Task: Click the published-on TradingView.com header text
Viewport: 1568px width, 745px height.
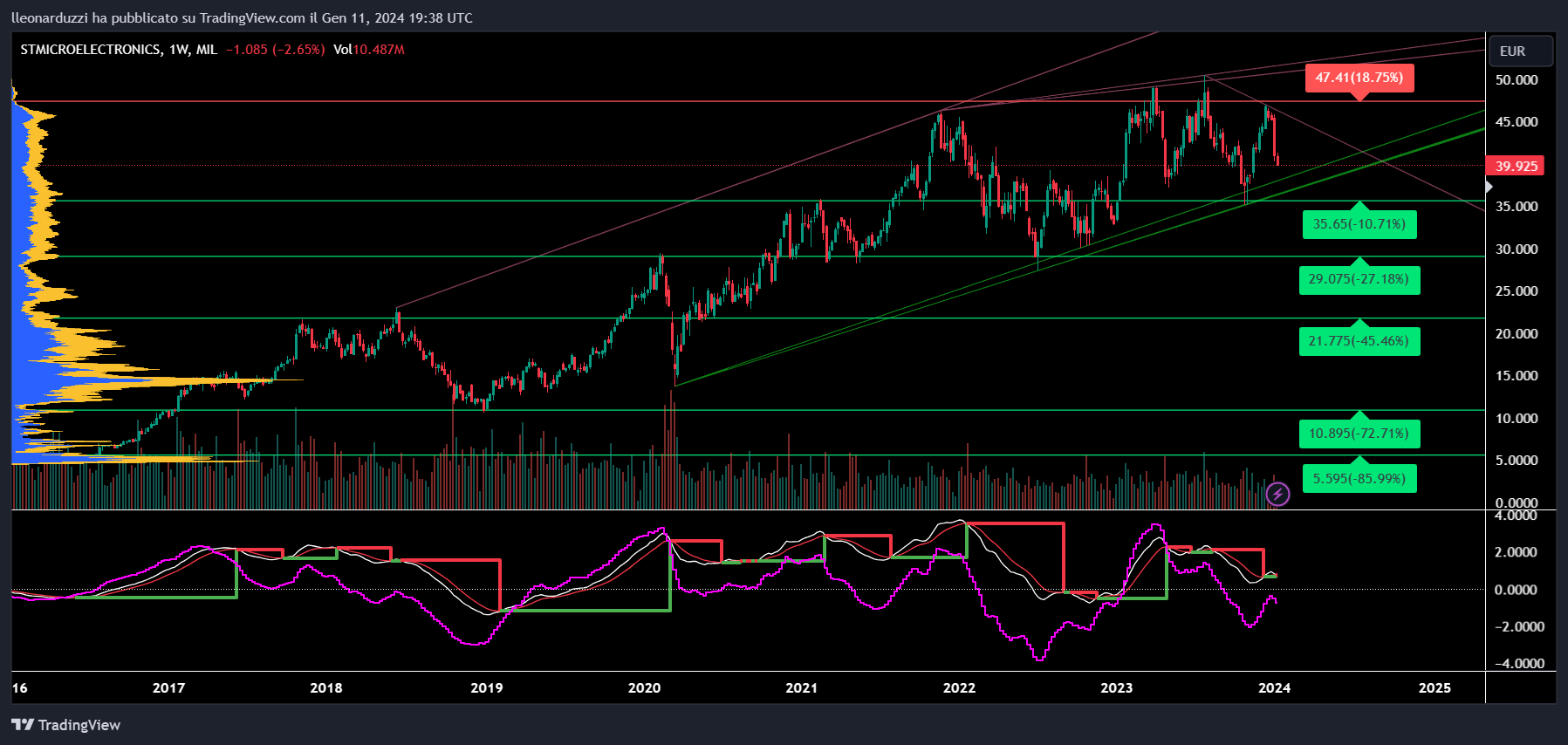Action: (242, 17)
